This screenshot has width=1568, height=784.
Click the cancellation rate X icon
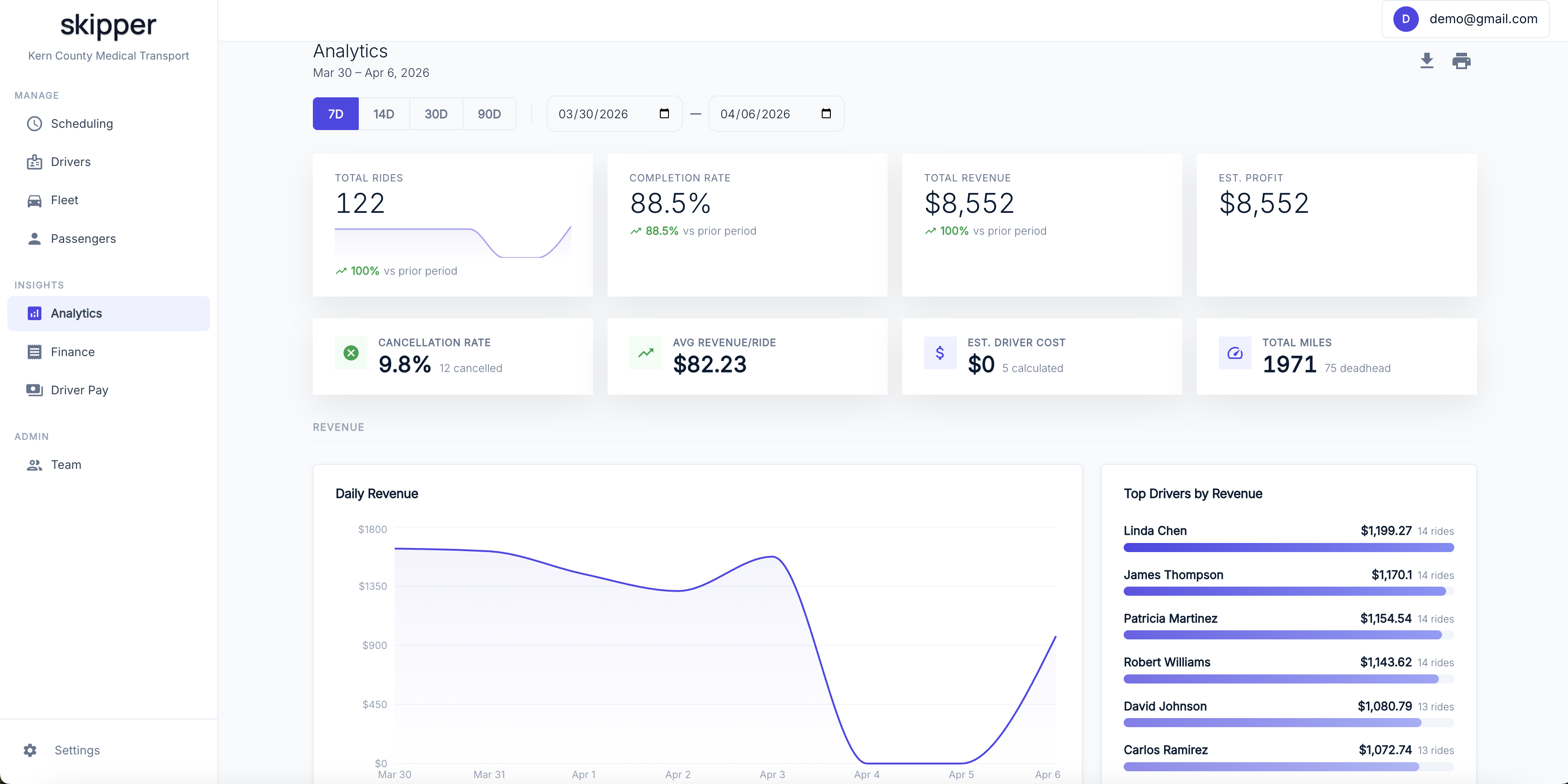tap(351, 353)
